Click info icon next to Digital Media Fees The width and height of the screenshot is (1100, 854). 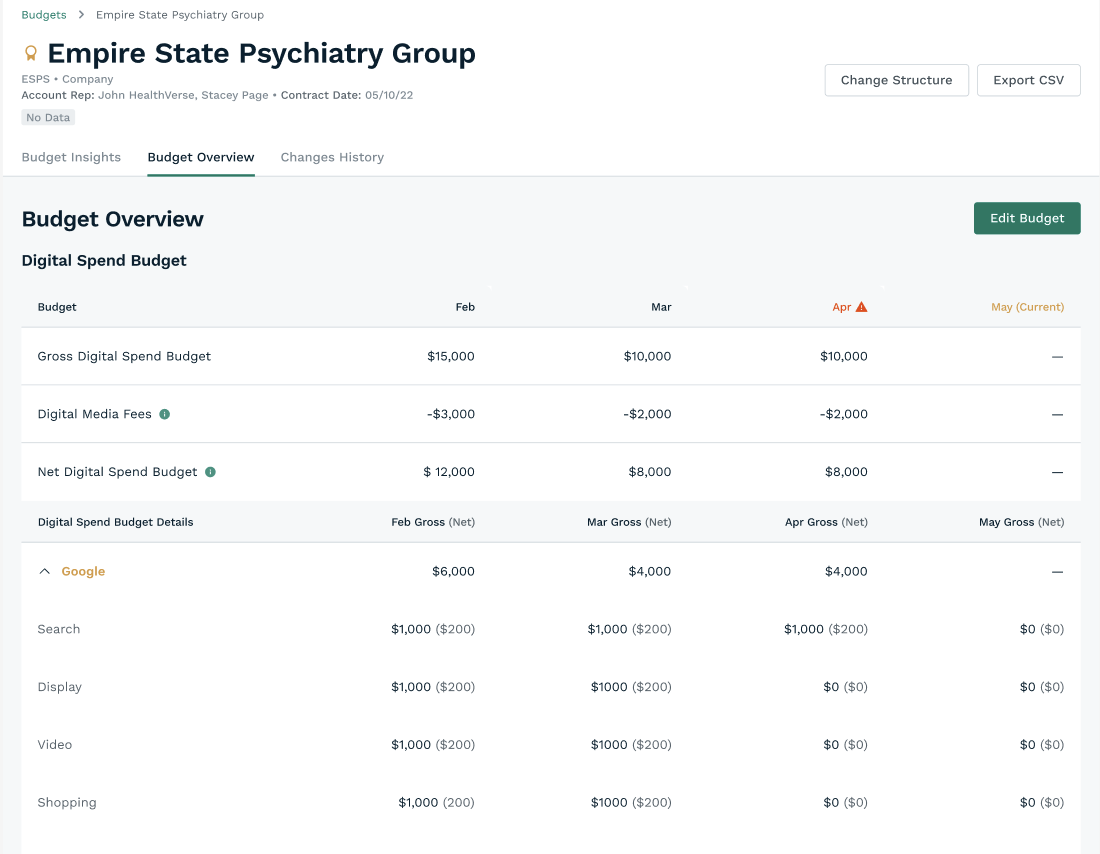165,414
